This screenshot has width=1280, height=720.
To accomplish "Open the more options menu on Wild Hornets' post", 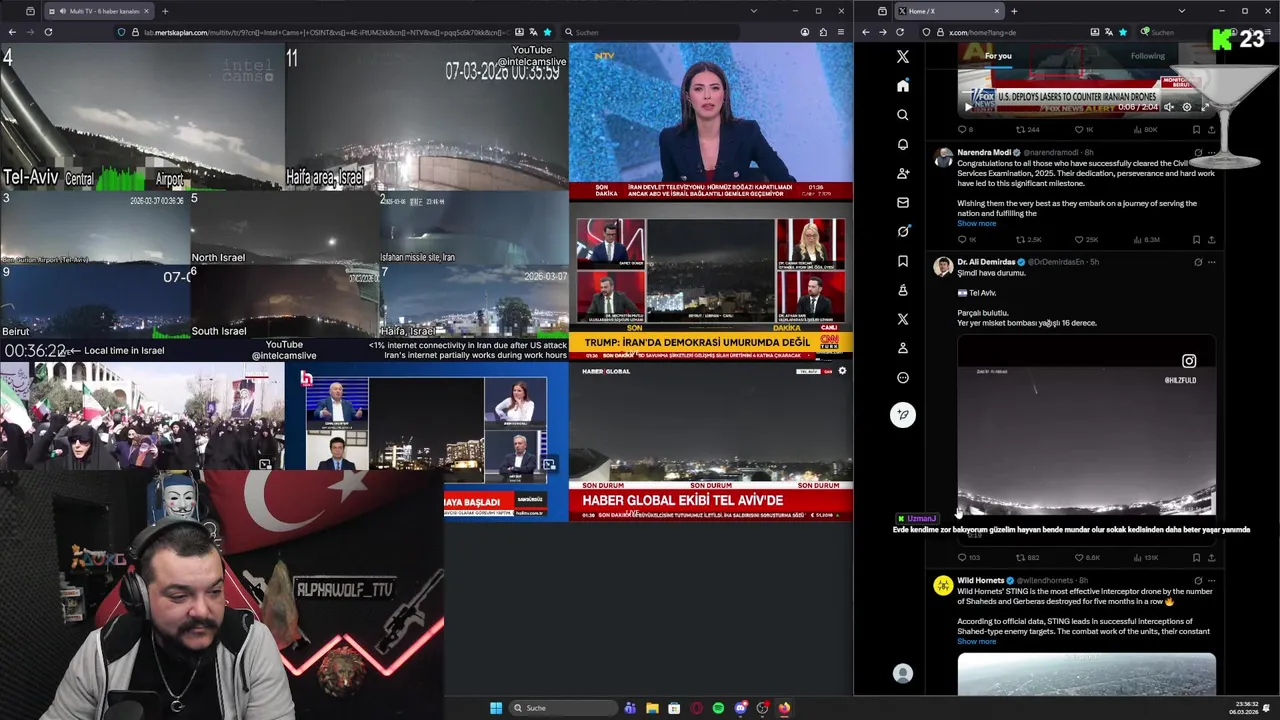I will (1212, 580).
